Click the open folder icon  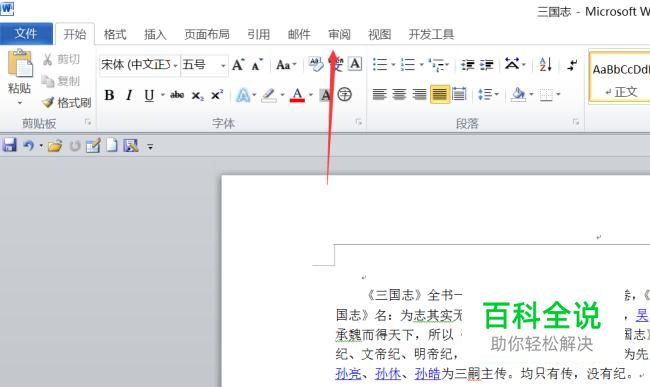click(x=55, y=146)
